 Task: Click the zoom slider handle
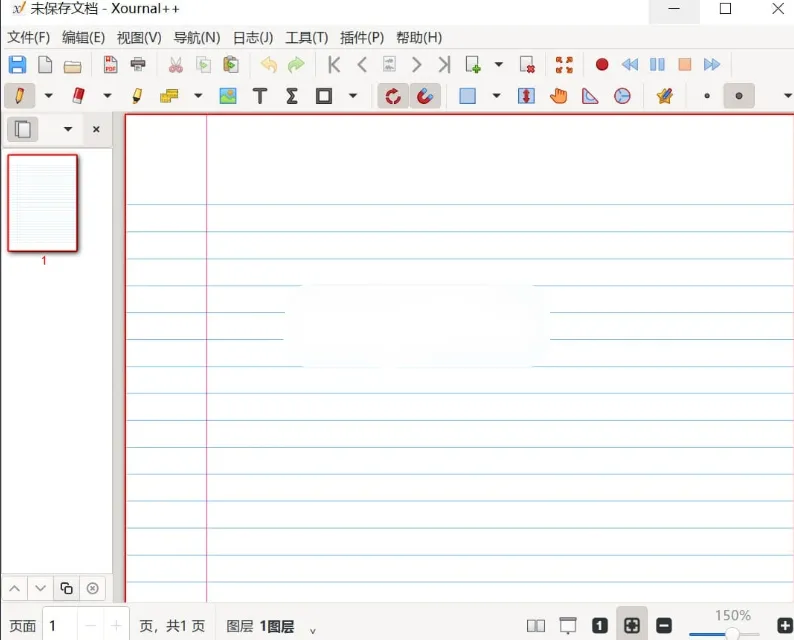pyautogui.click(x=732, y=634)
